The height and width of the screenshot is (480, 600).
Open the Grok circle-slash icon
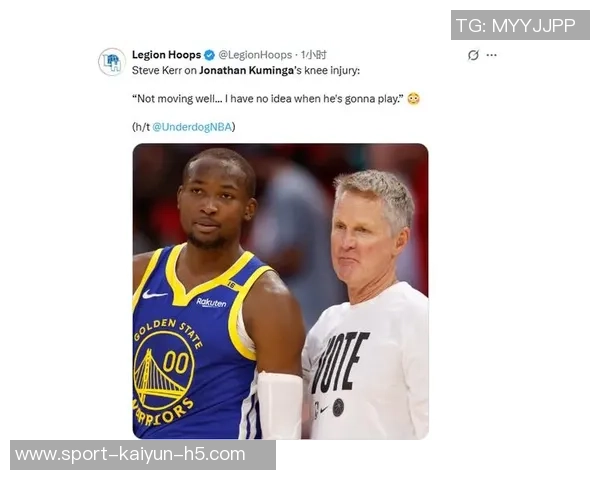[x=473, y=55]
